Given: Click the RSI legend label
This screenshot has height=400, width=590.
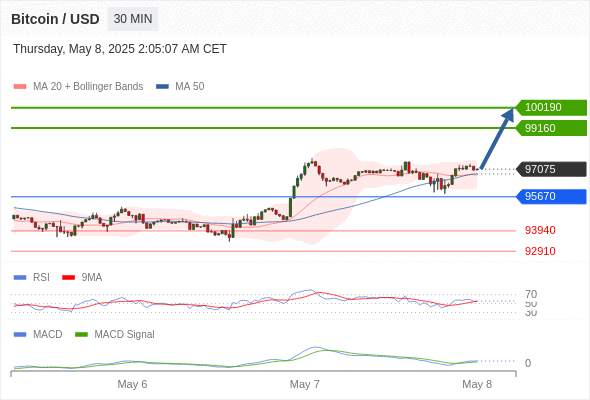Looking at the screenshot, I should click(41, 278).
